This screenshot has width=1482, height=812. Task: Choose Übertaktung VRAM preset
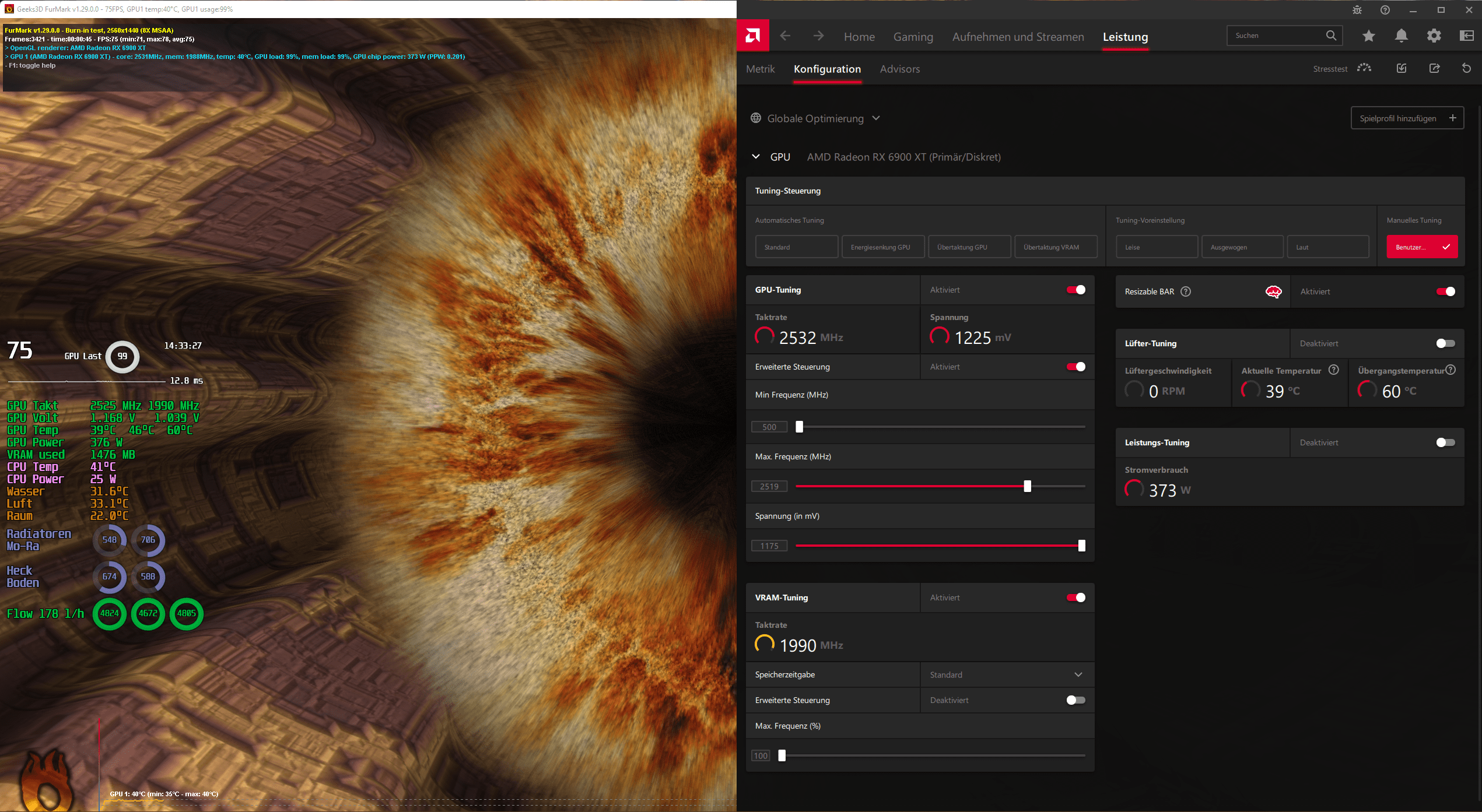tap(1056, 247)
